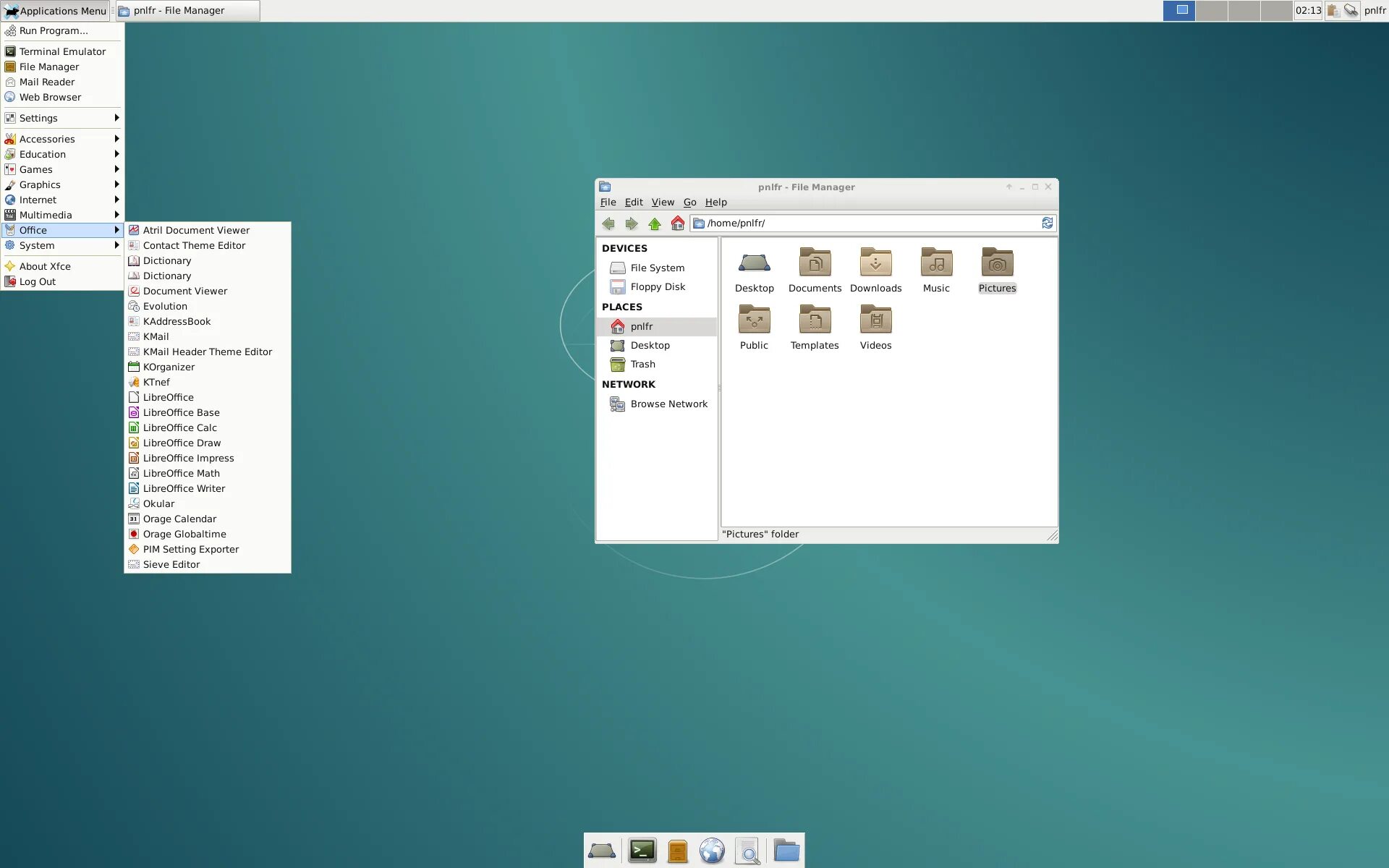Open the application finder magnifier in the dock
This screenshot has height=868, width=1389.
747,851
